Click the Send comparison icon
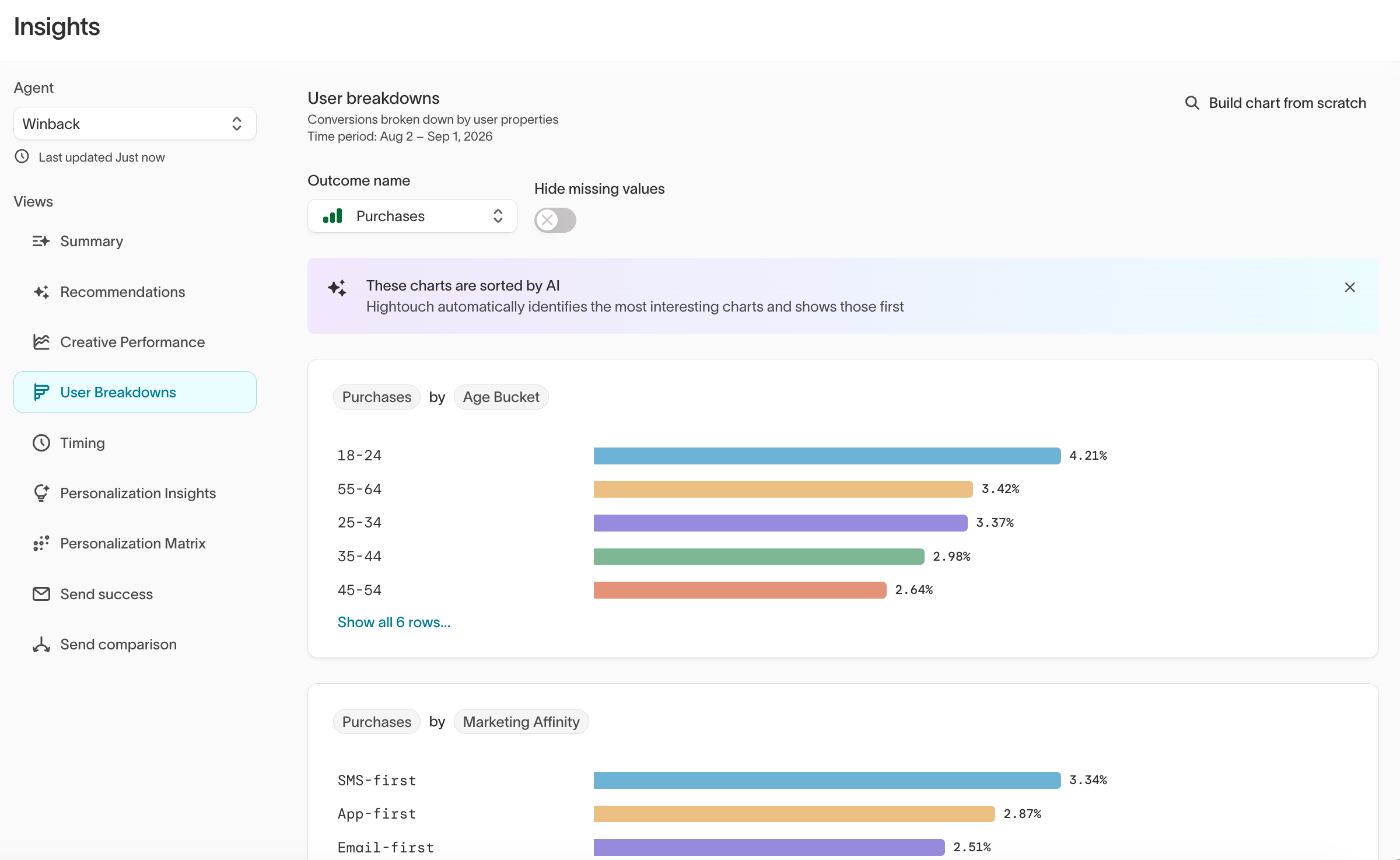The image size is (1400, 860). tap(41, 644)
